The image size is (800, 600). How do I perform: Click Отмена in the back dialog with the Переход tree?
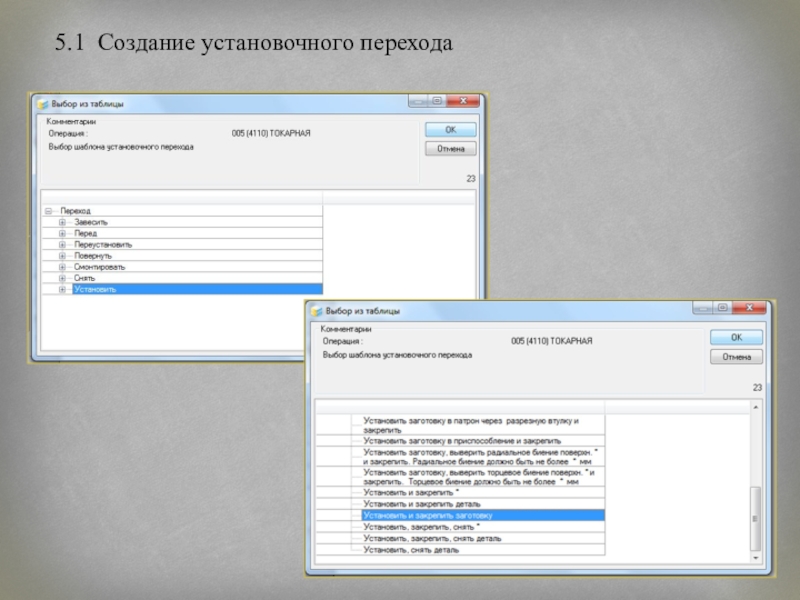click(x=451, y=149)
